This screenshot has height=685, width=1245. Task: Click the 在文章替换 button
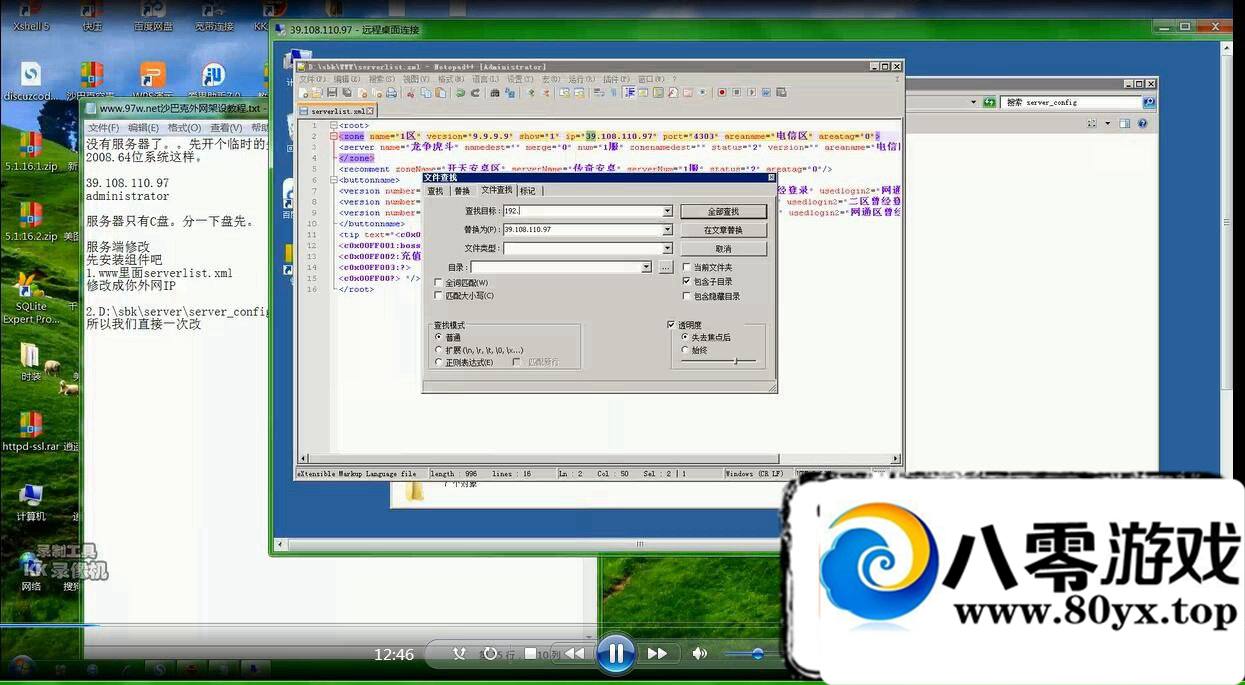[x=723, y=230]
